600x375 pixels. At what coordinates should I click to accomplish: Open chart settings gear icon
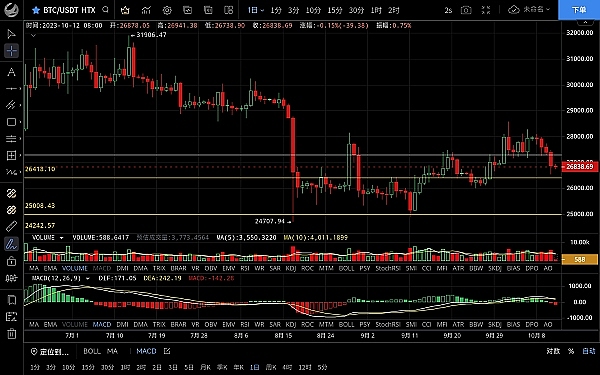pos(167,10)
